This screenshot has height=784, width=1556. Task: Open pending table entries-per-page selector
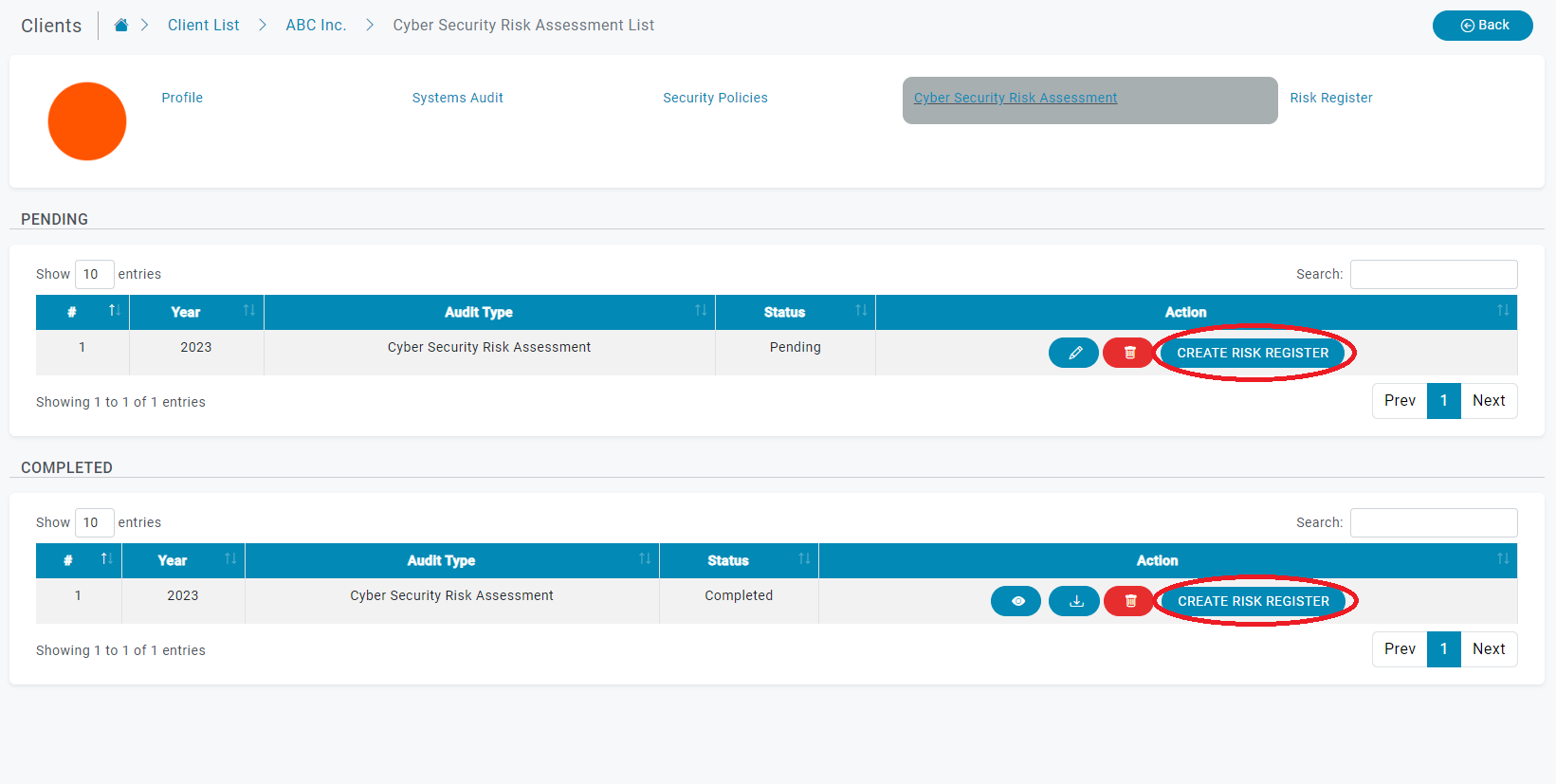(x=95, y=274)
